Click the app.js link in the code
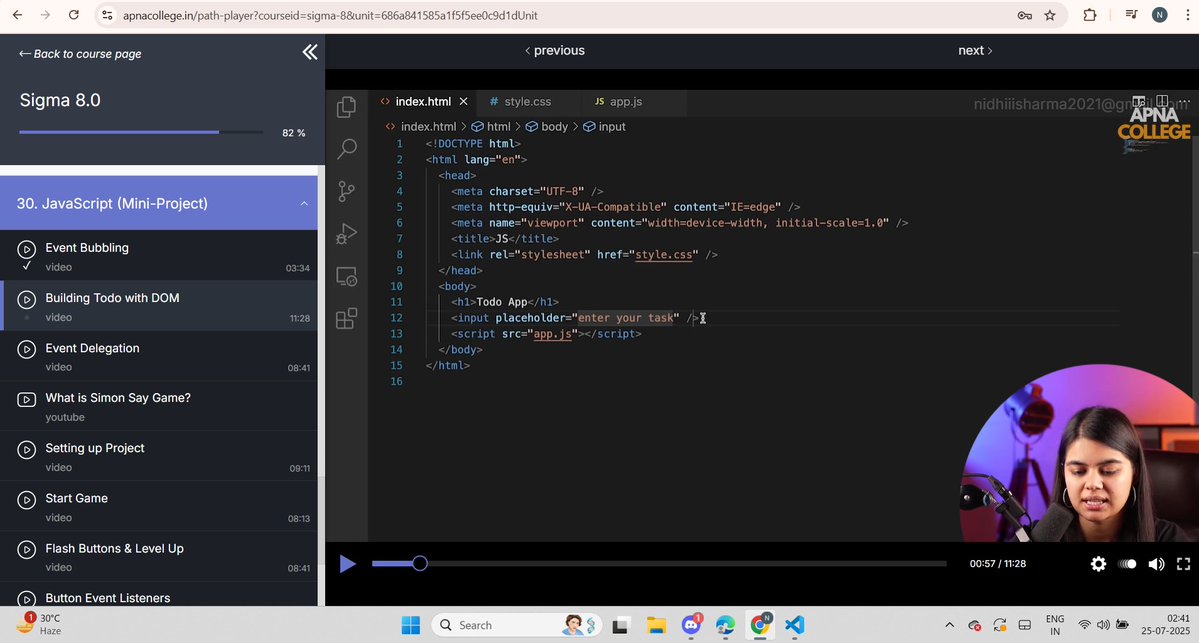 point(552,334)
